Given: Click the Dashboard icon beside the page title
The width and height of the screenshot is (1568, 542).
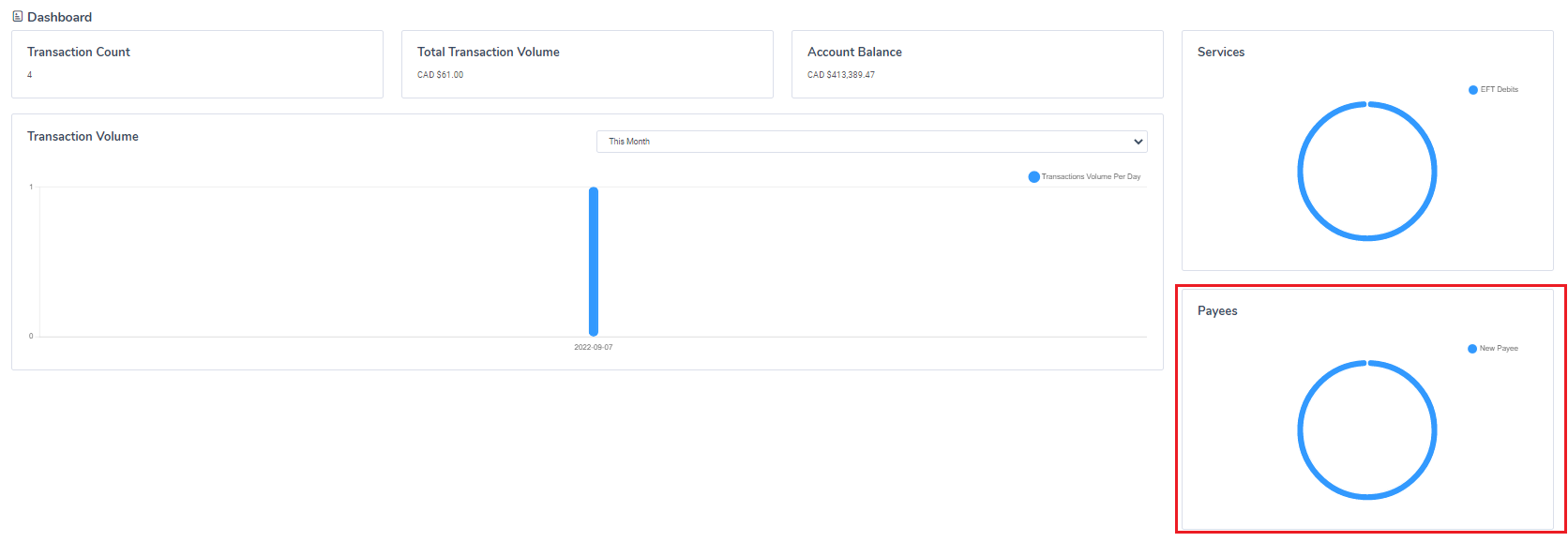Looking at the screenshot, I should tap(18, 17).
